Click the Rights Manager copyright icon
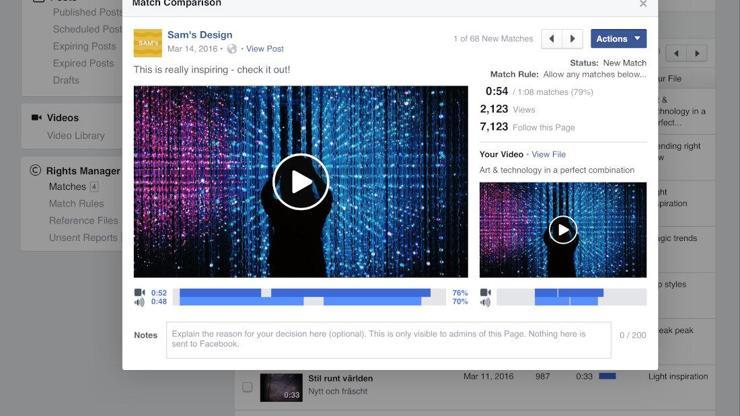The width and height of the screenshot is (740, 416). coord(35,171)
